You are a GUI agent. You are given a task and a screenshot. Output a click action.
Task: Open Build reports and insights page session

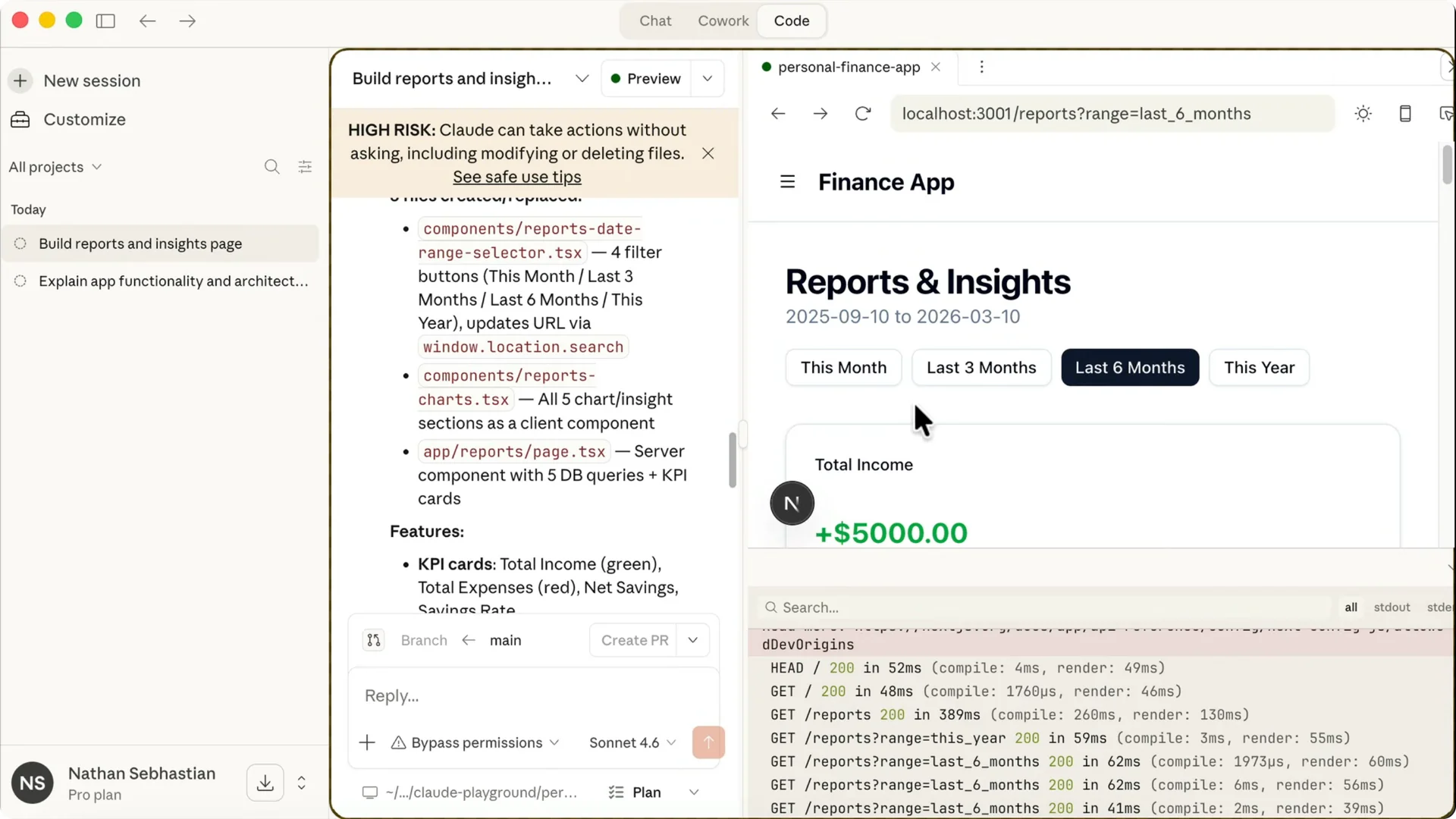(161, 243)
